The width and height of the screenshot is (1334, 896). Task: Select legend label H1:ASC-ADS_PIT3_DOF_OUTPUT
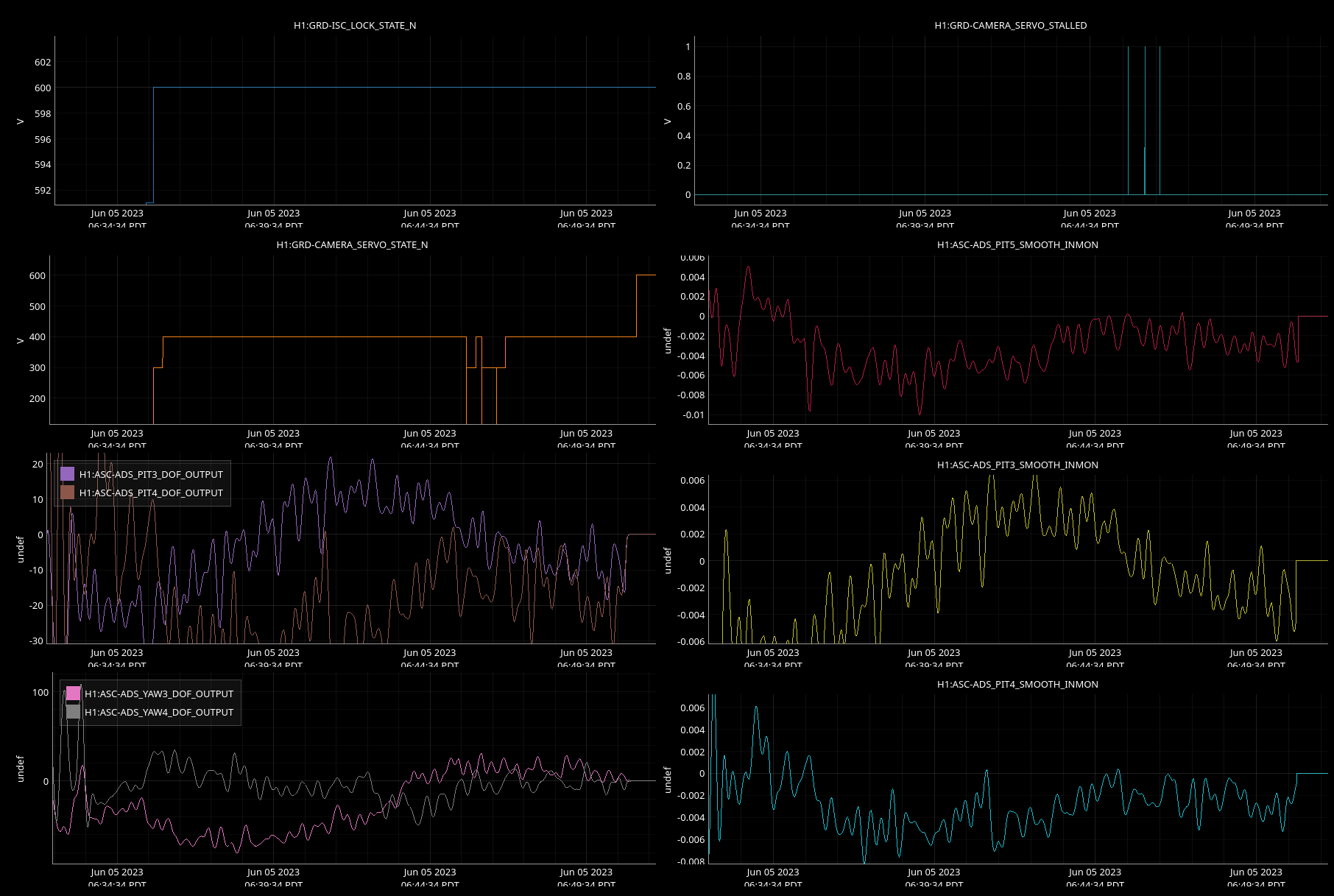tap(151, 474)
